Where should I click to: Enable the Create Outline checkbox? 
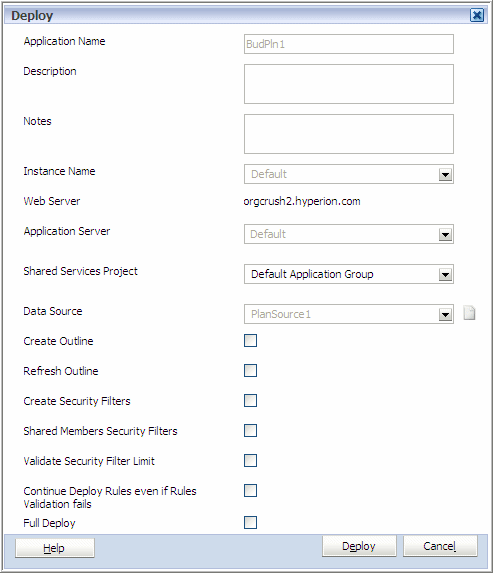[250, 341]
